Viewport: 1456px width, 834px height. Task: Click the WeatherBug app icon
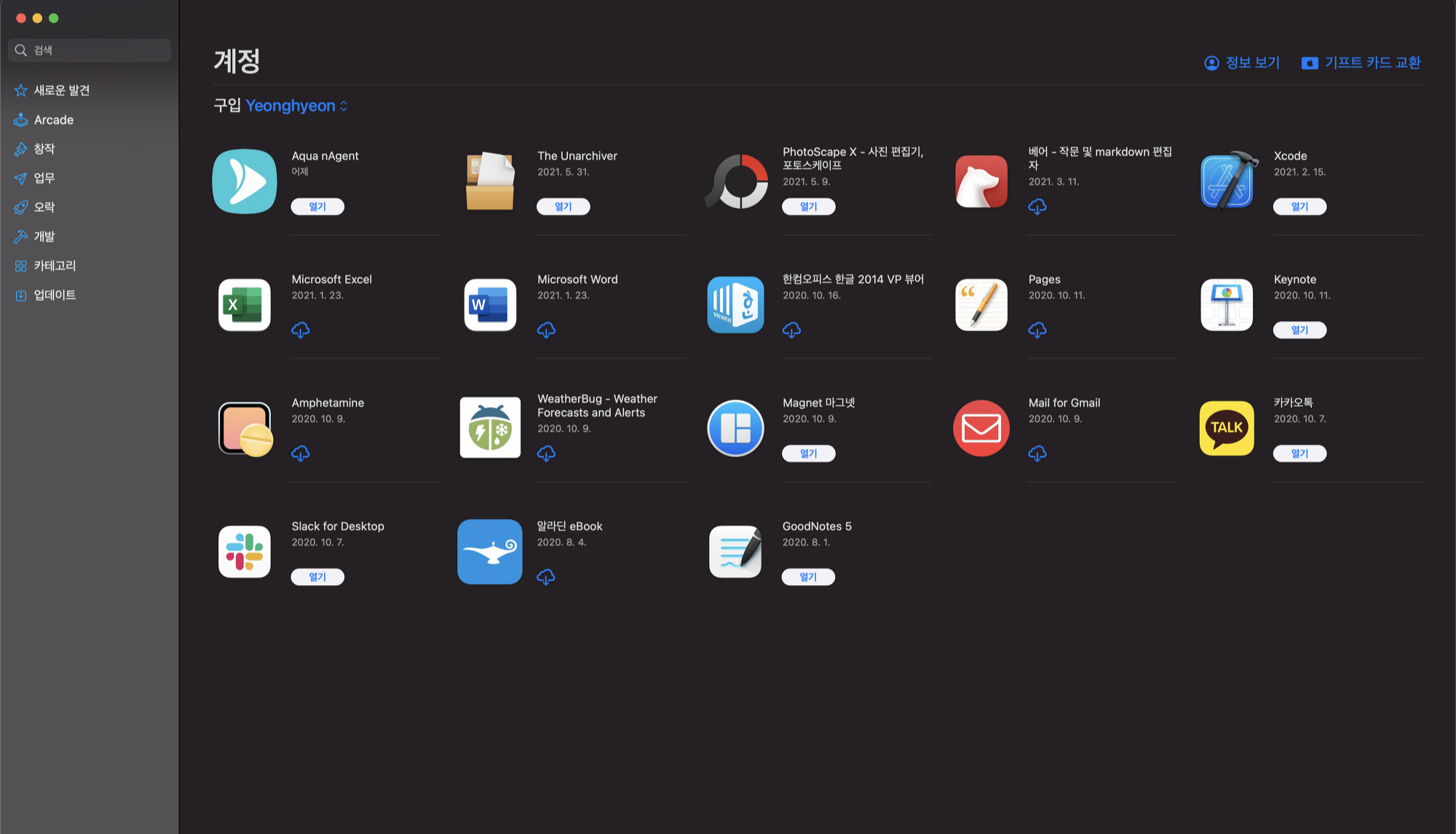pos(490,428)
